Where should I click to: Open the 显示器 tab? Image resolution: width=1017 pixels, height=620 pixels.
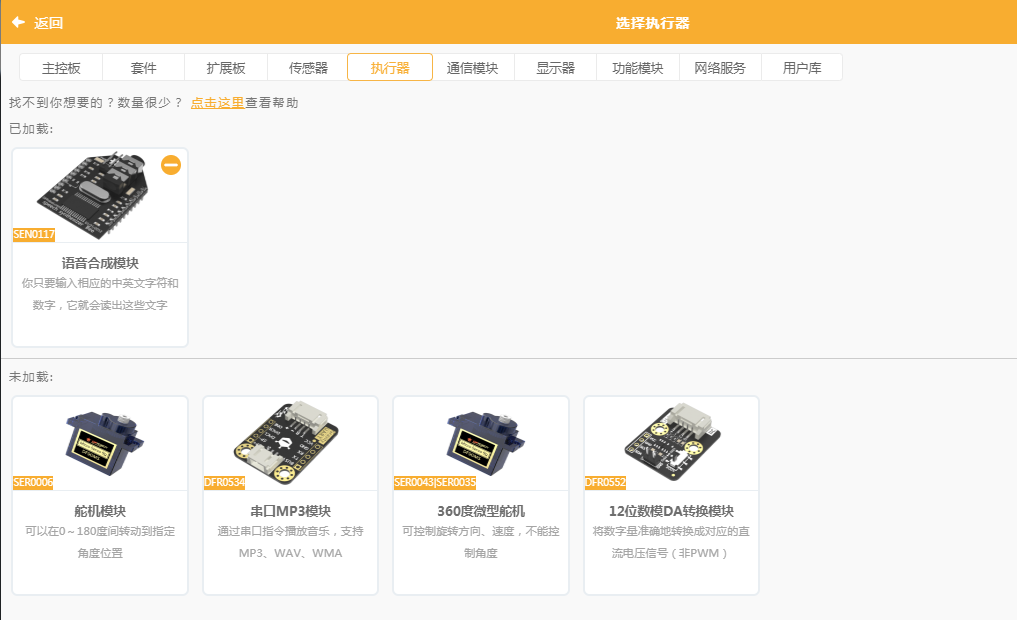click(x=555, y=67)
